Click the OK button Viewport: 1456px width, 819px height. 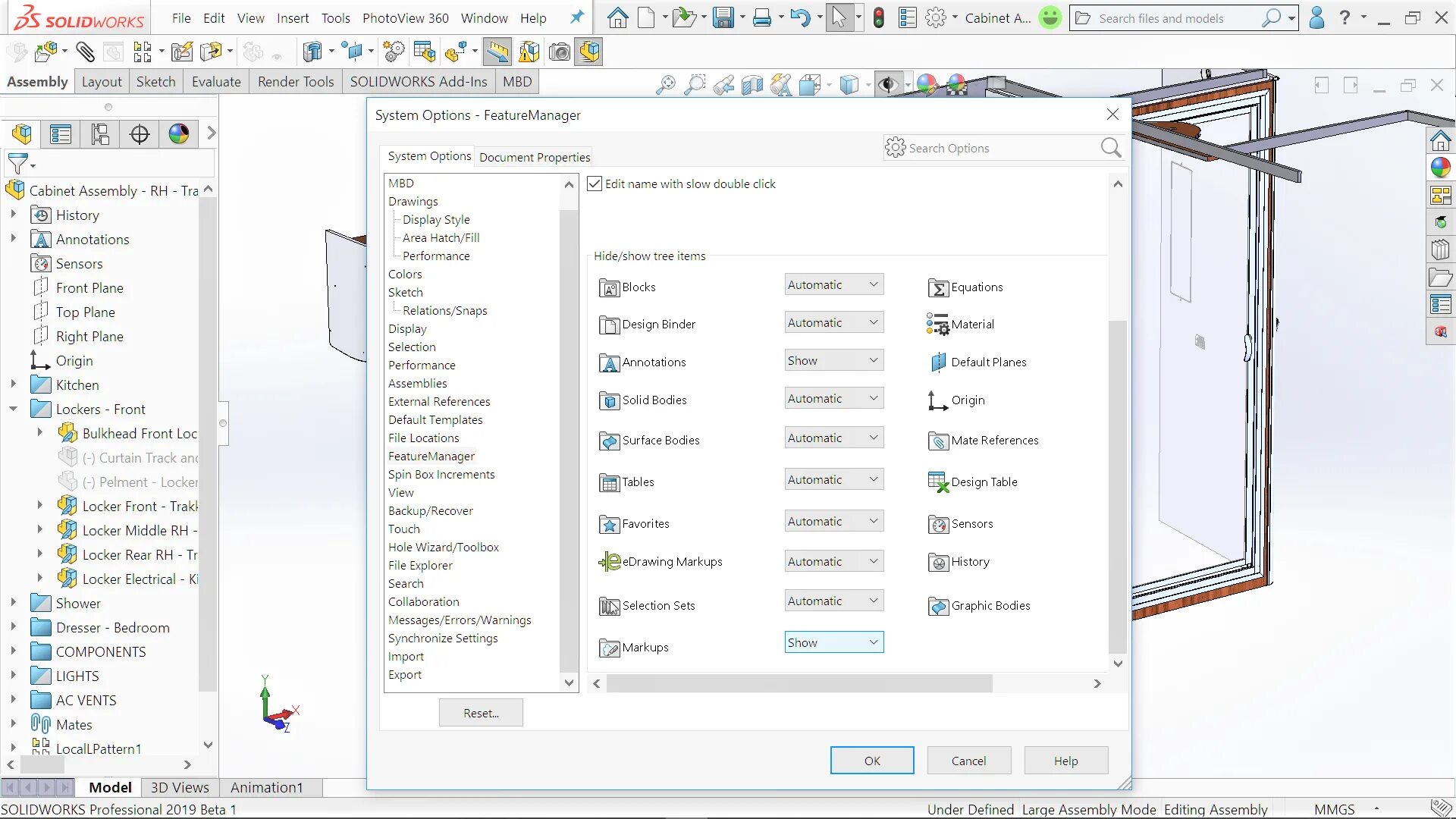872,761
